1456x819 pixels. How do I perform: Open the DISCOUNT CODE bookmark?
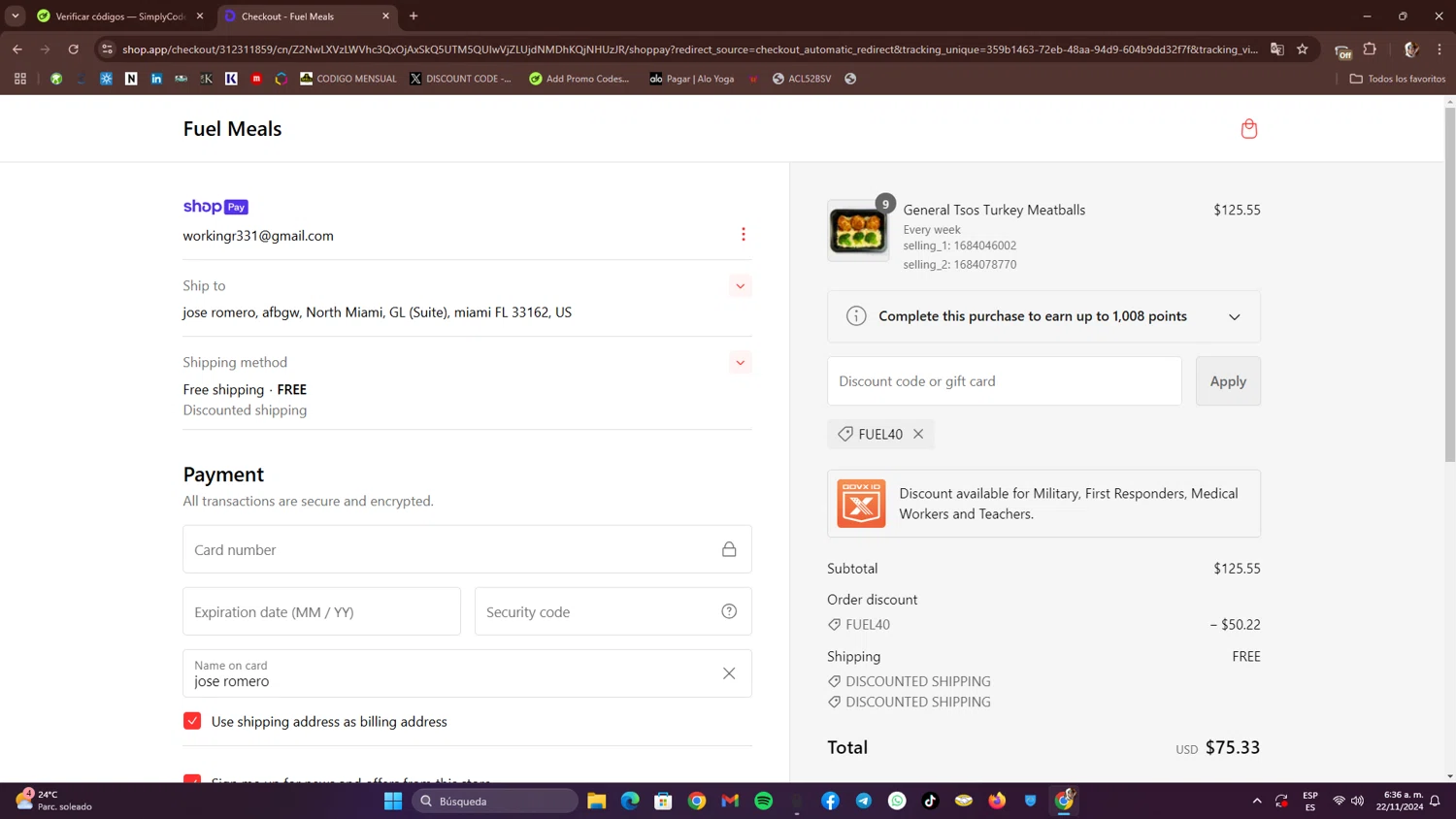point(461,79)
